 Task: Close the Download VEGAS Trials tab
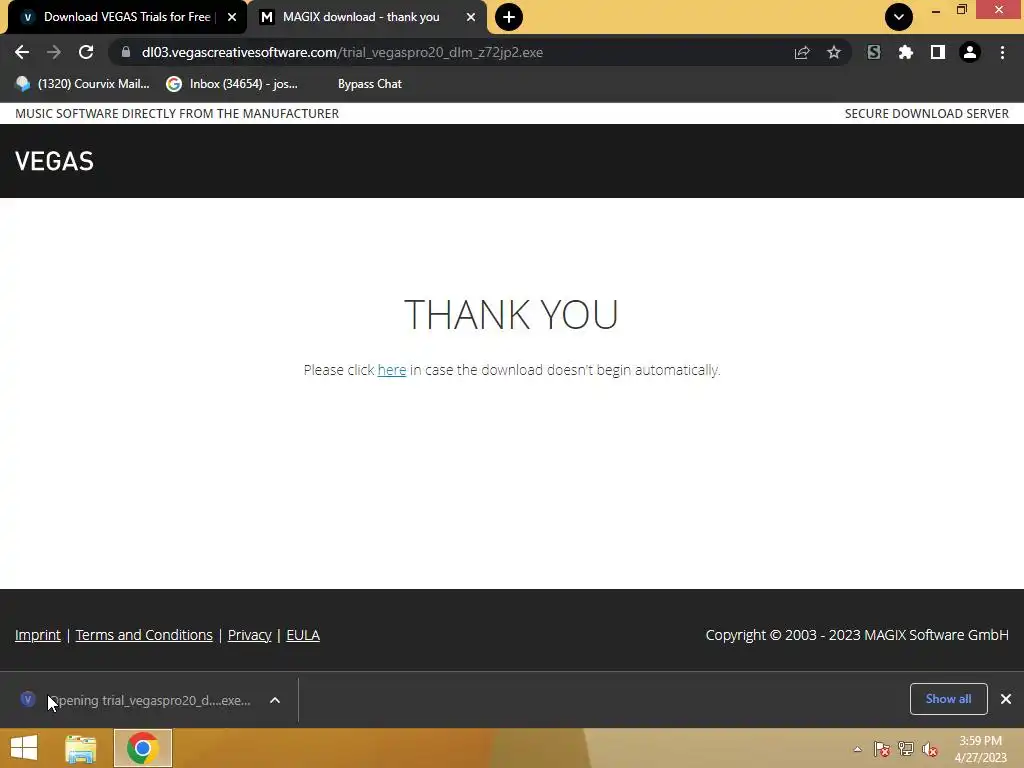click(232, 17)
